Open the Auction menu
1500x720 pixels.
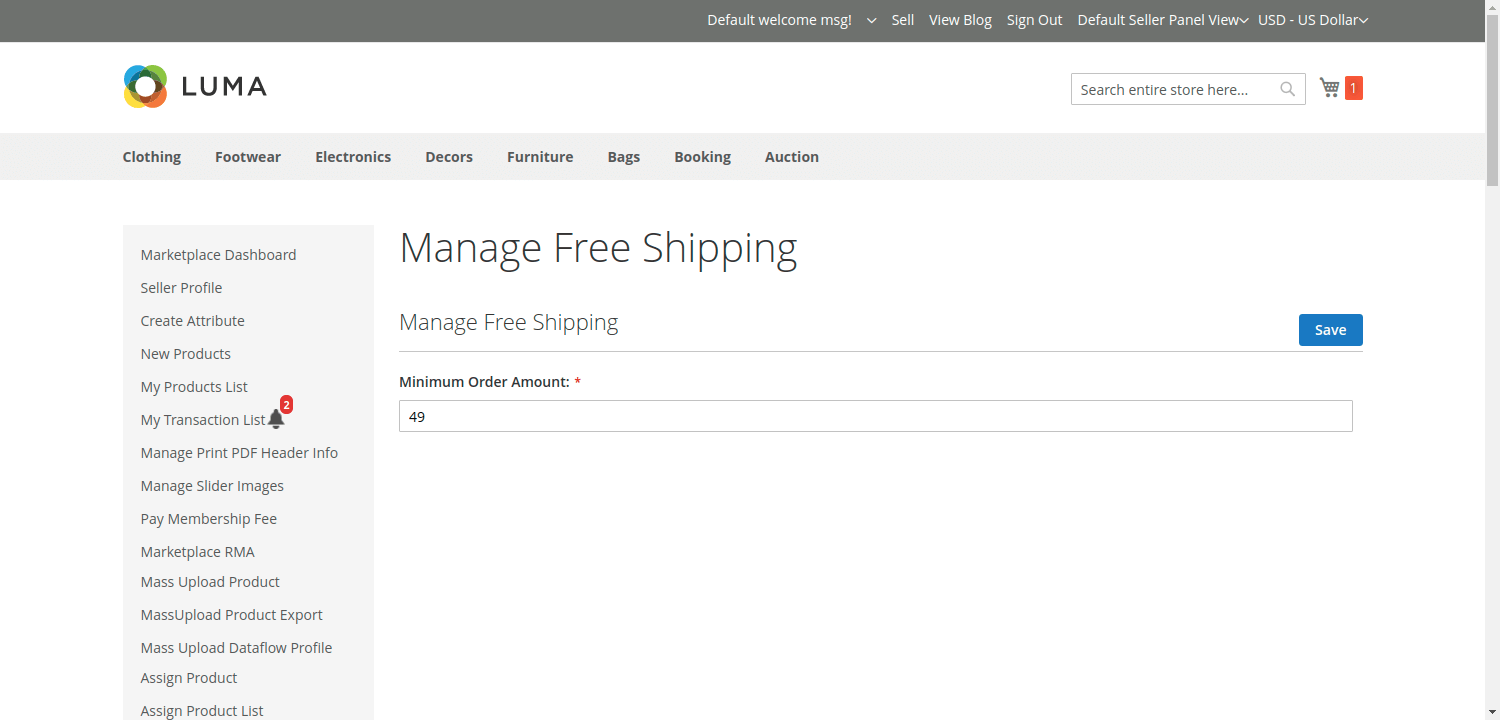coord(791,156)
